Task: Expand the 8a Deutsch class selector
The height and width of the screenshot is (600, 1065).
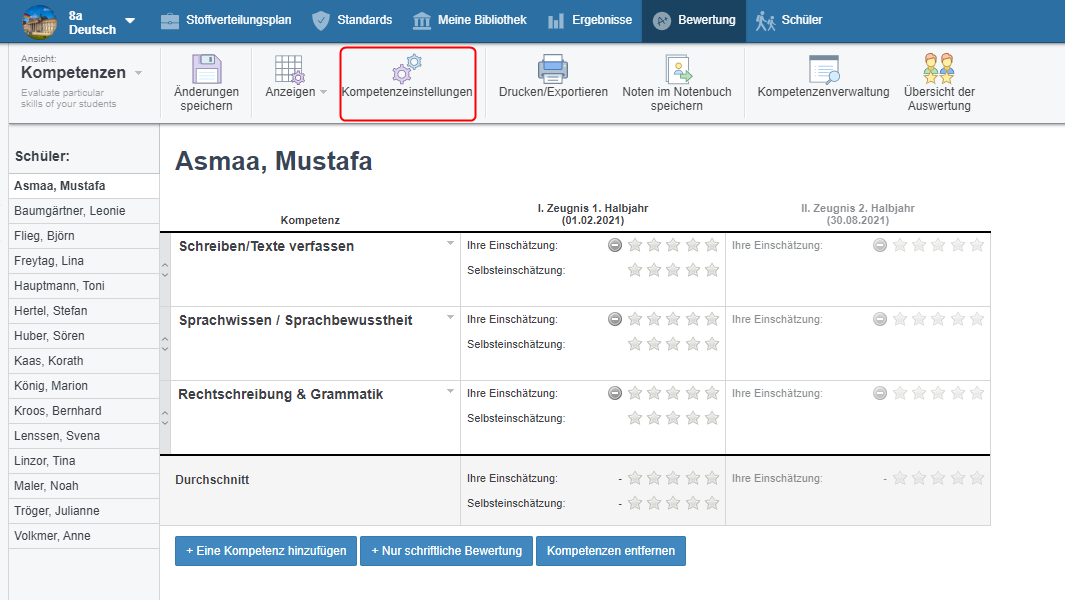Action: [130, 21]
